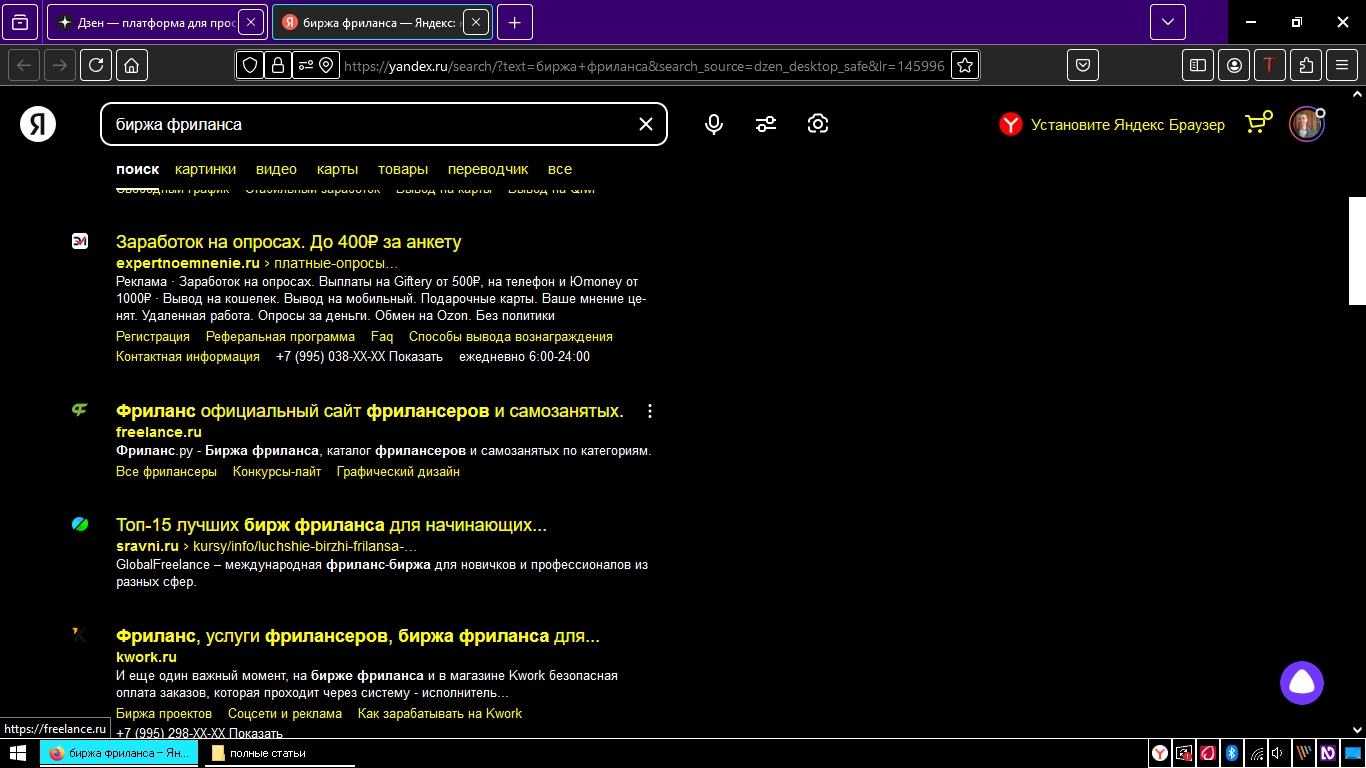Open Контактная информация sitelink

tap(188, 357)
